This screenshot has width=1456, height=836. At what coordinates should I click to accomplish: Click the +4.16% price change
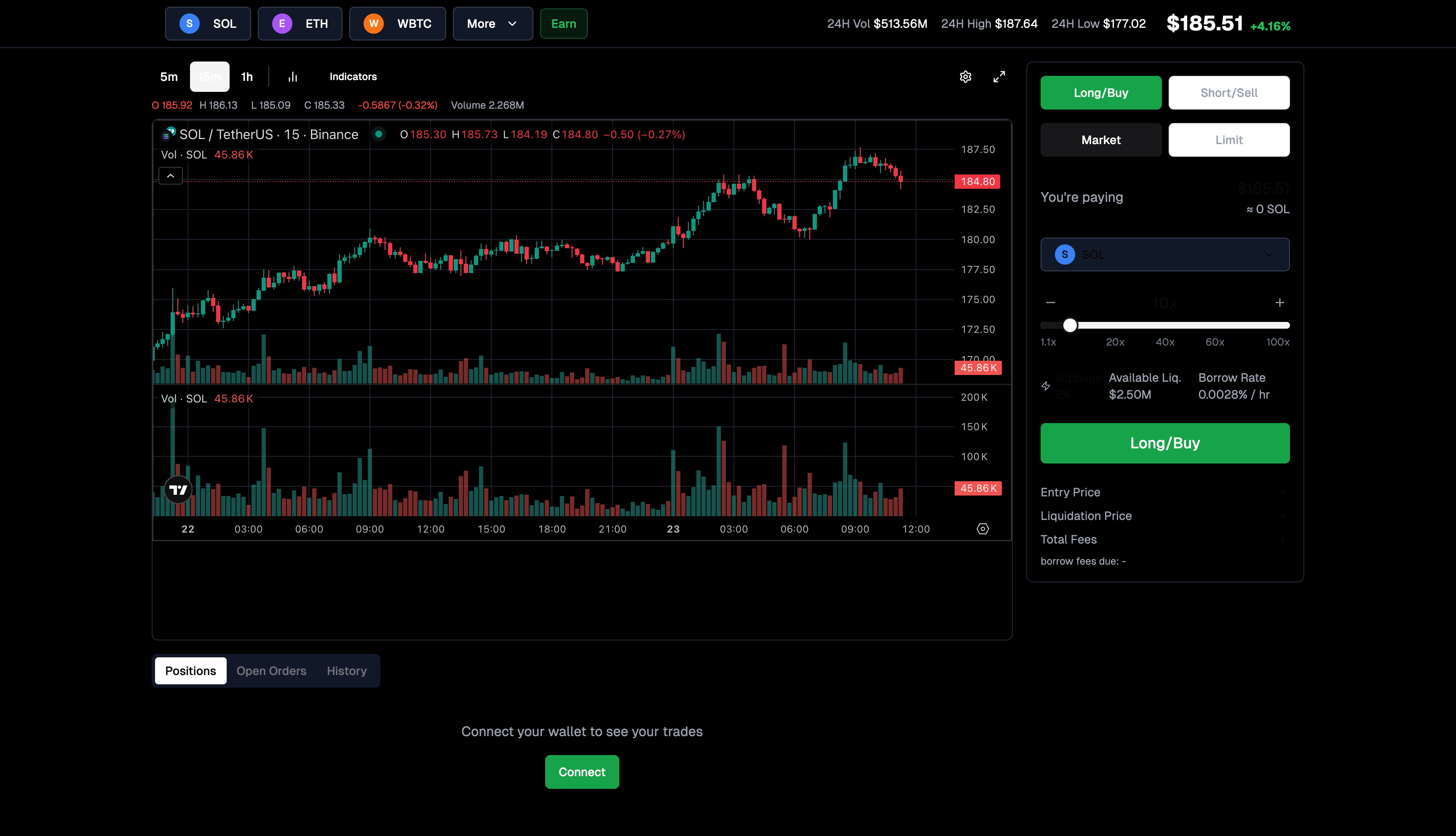[x=1270, y=26]
